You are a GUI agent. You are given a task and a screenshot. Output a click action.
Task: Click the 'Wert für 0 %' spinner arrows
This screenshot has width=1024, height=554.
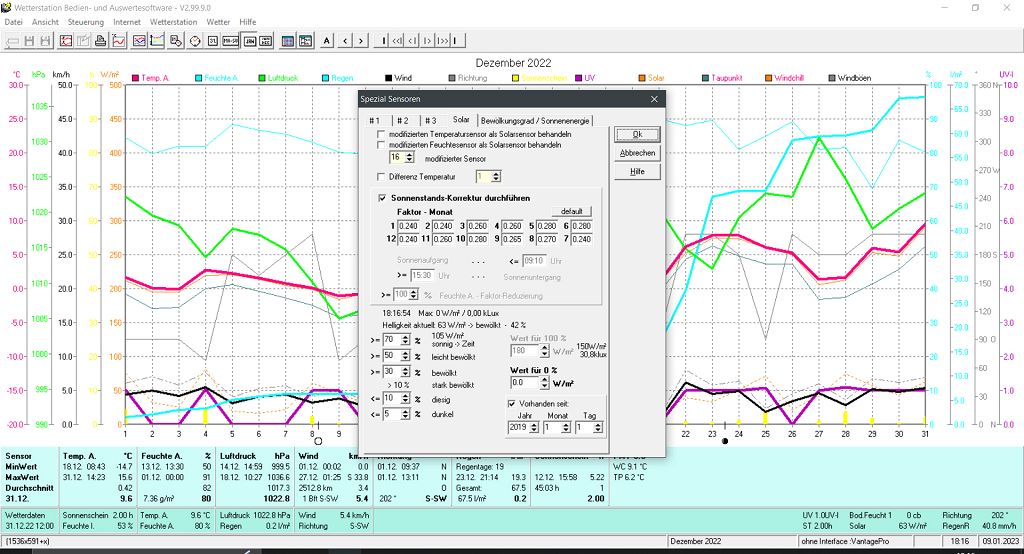(x=544, y=382)
